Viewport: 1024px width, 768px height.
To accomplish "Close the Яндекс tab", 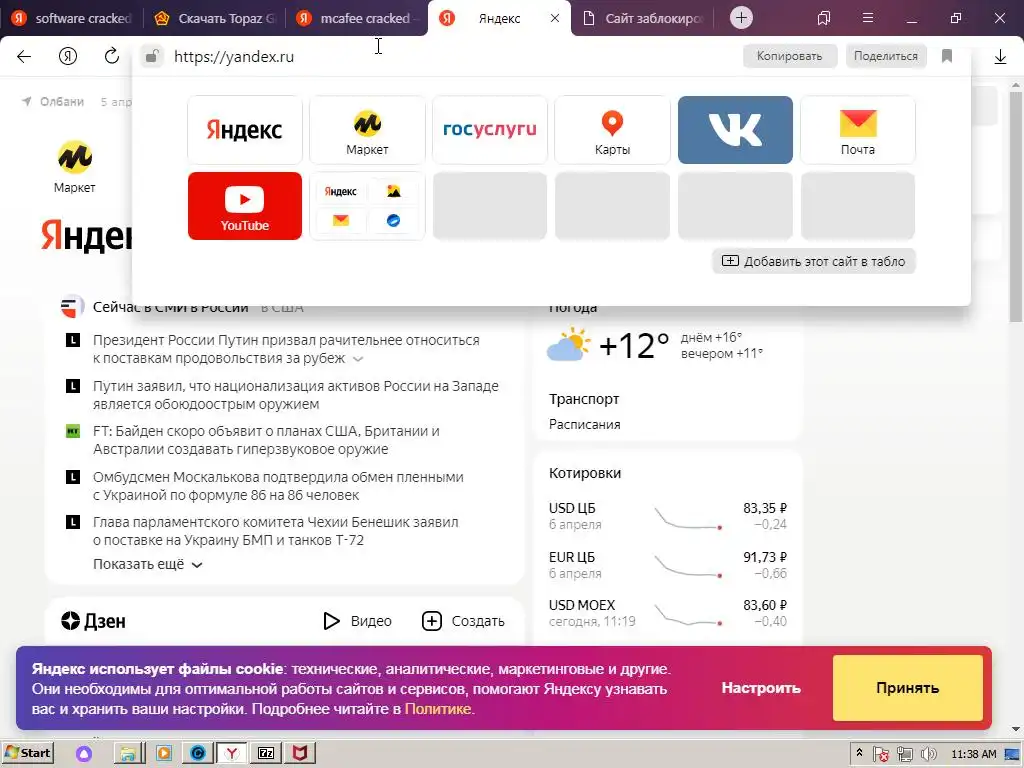I will (555, 18).
